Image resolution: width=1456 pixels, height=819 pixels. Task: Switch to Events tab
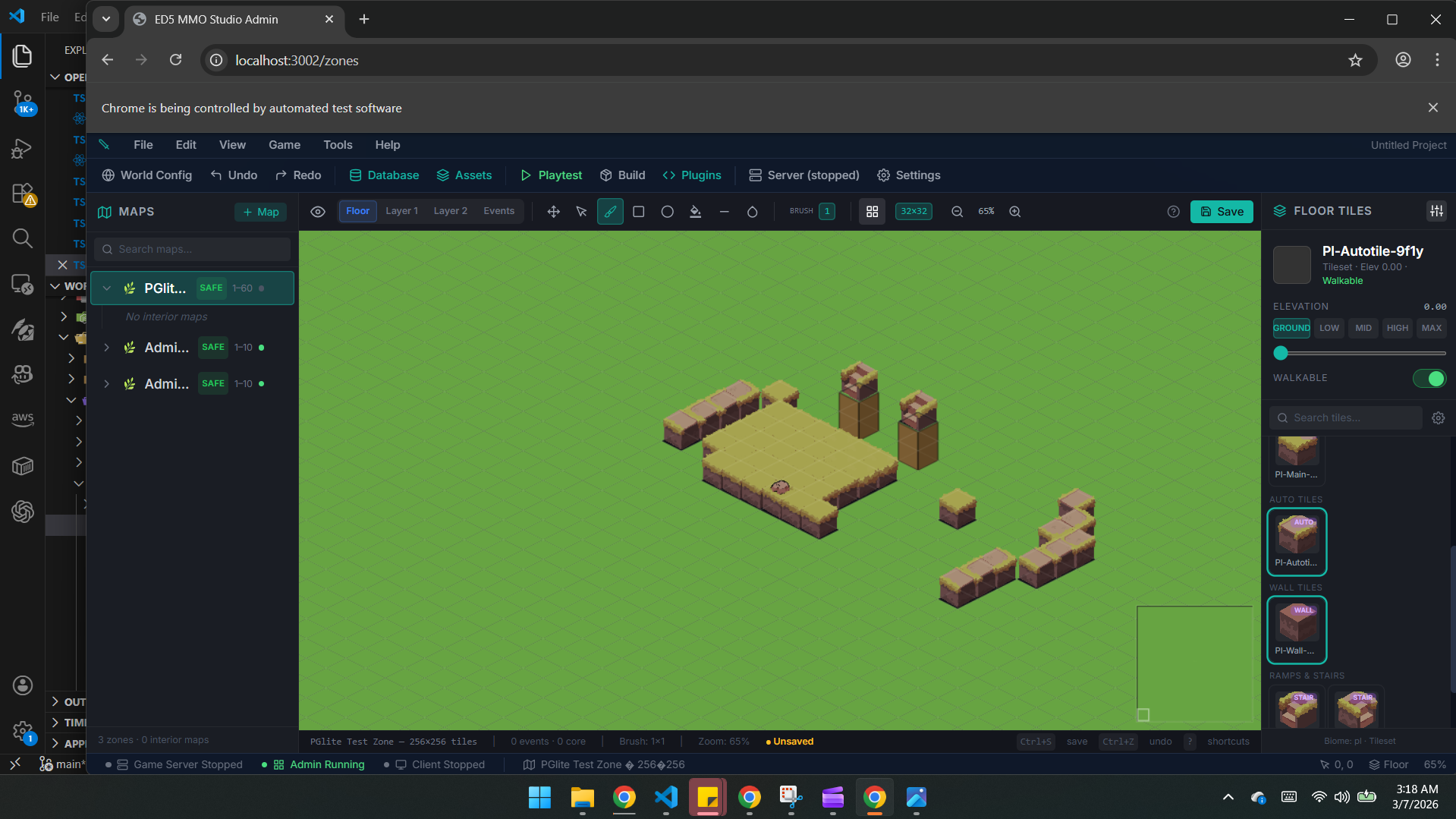point(499,211)
